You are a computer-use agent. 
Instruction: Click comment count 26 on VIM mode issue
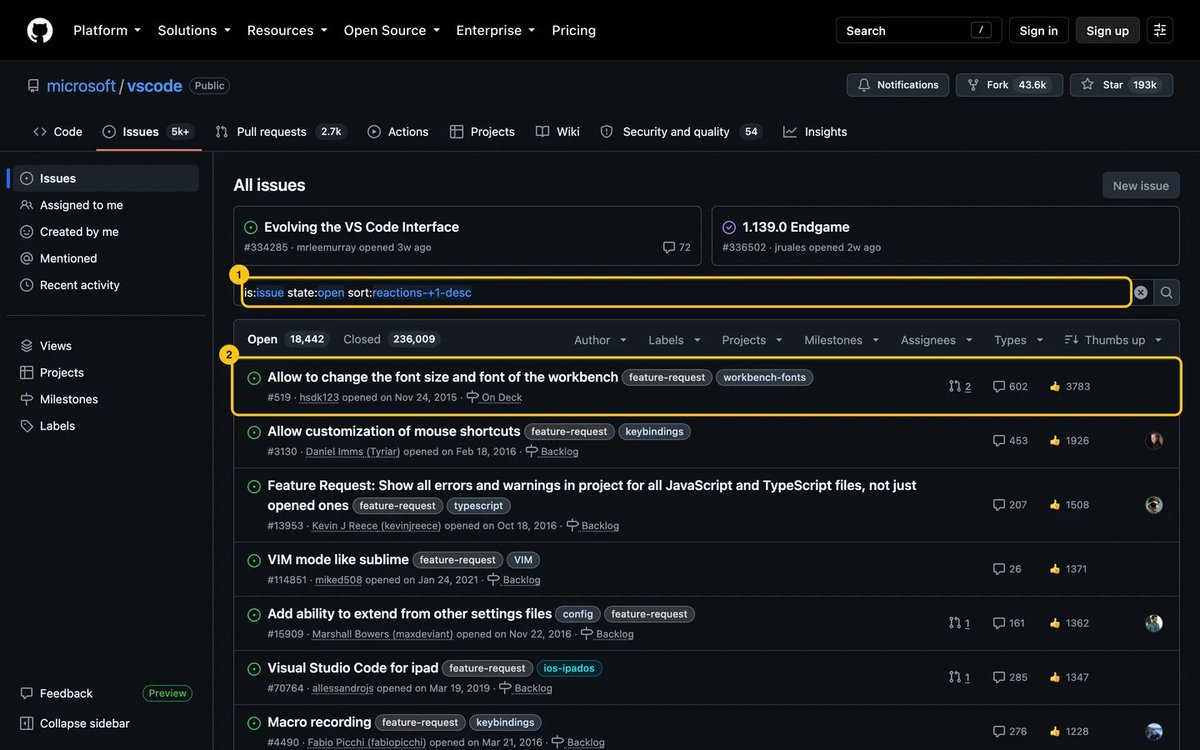[x=1007, y=569]
